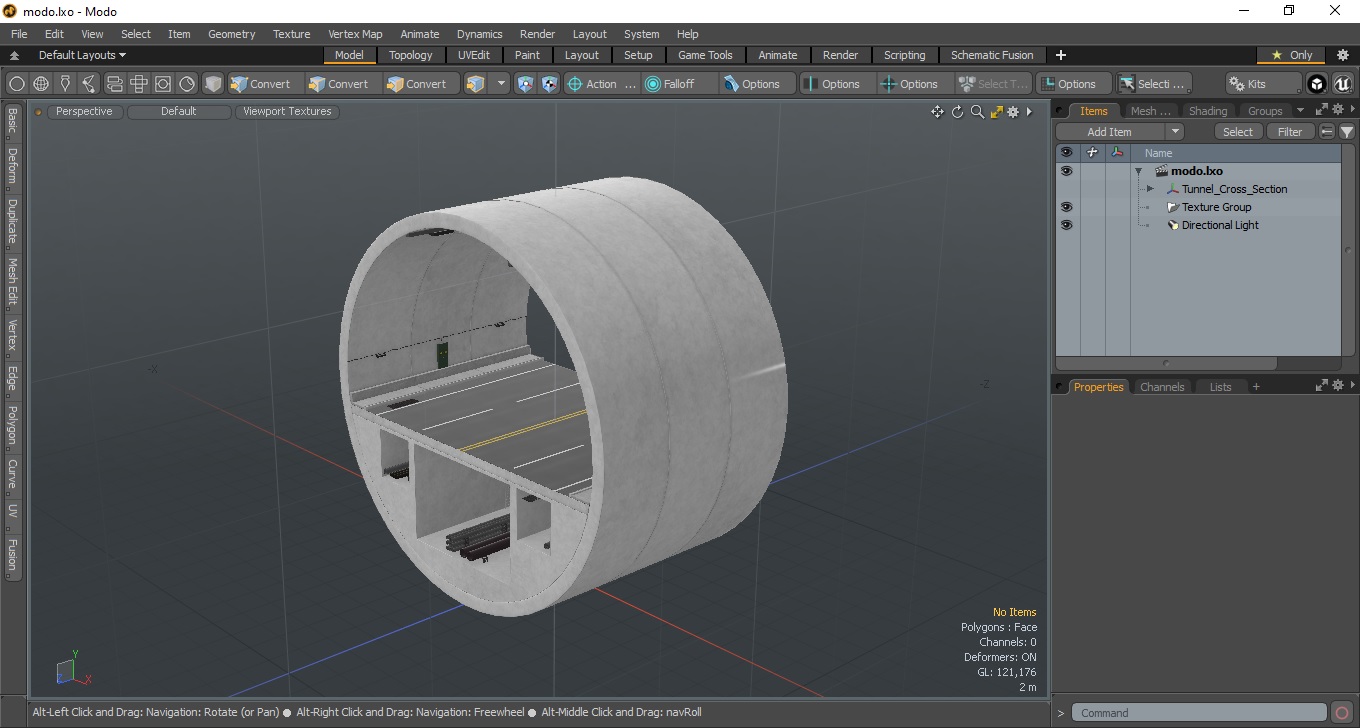Viewport: 1360px width, 728px height.
Task: Click the viewport zoom magnifier icon
Action: 977,112
